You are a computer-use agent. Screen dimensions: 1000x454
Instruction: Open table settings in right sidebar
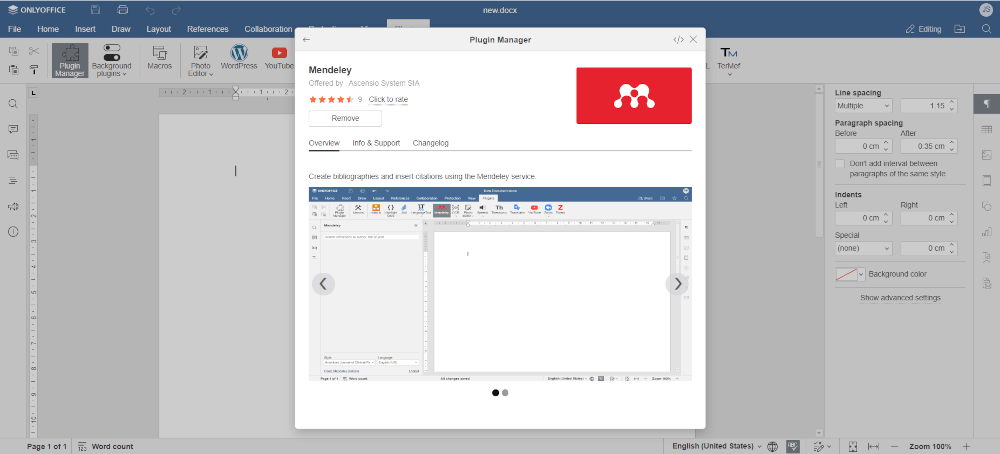point(987,129)
